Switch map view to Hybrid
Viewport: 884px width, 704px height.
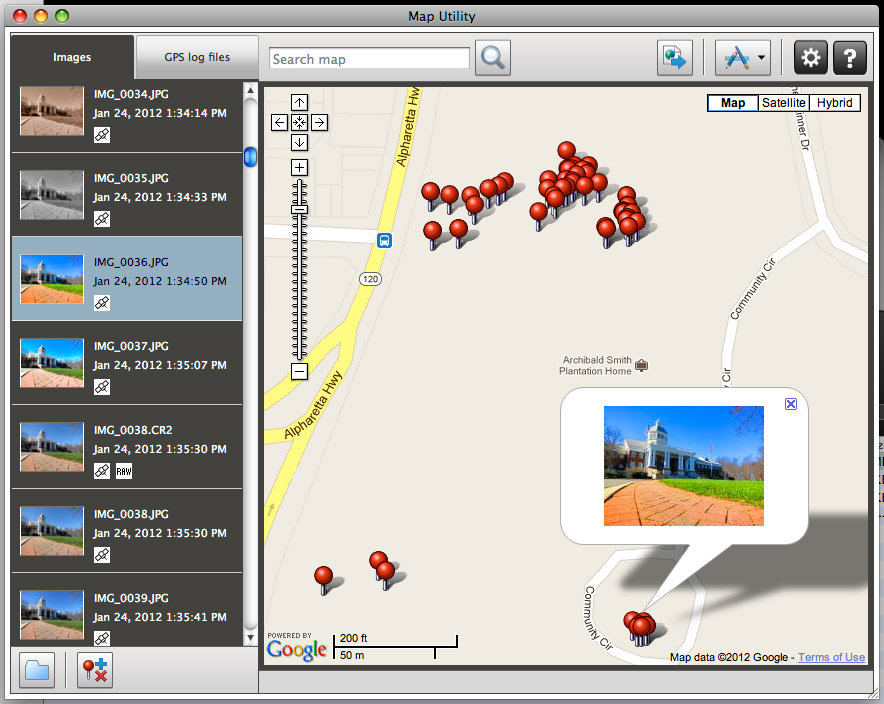[x=835, y=103]
